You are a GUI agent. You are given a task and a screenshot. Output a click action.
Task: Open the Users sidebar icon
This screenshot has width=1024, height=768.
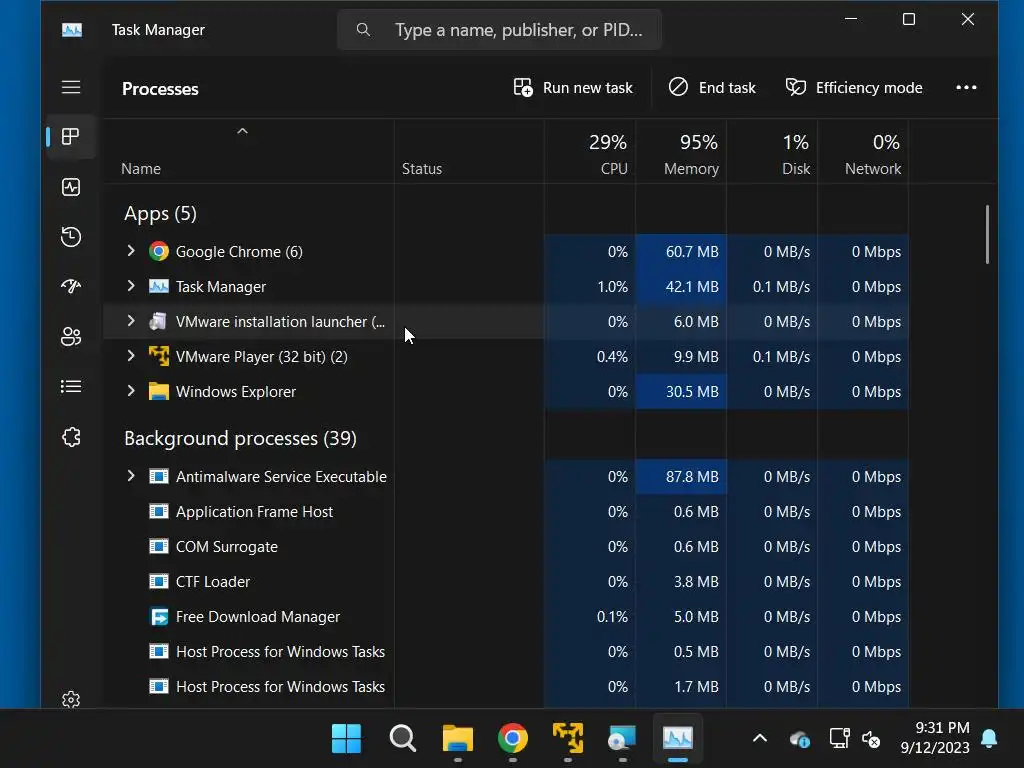tap(71, 336)
